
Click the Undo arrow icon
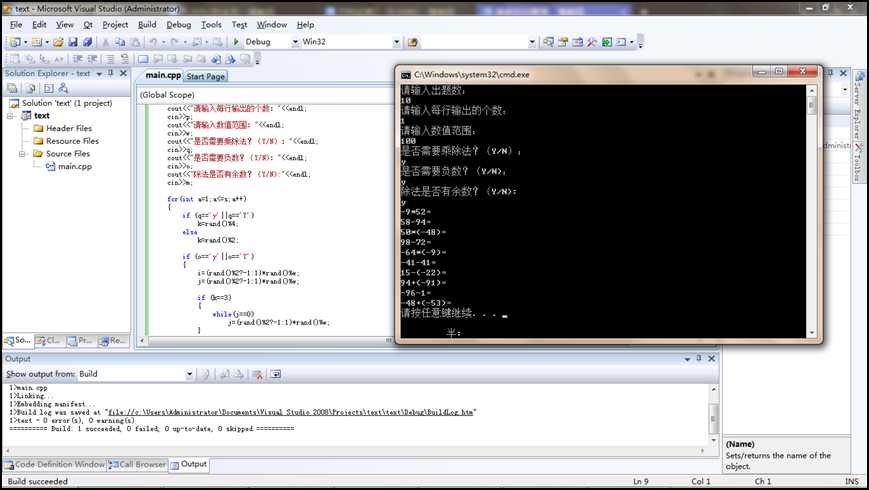click(x=153, y=42)
